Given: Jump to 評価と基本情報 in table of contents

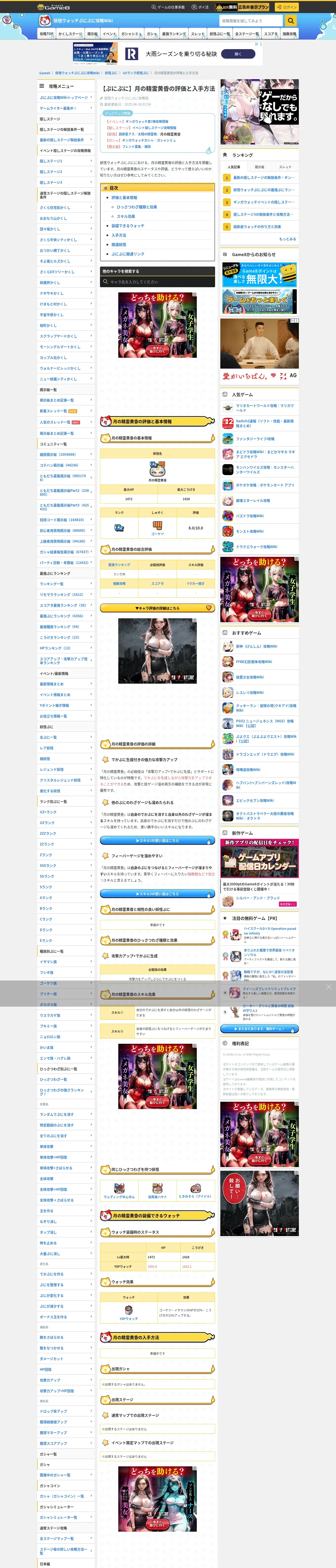Looking at the screenshot, I should 124,198.
